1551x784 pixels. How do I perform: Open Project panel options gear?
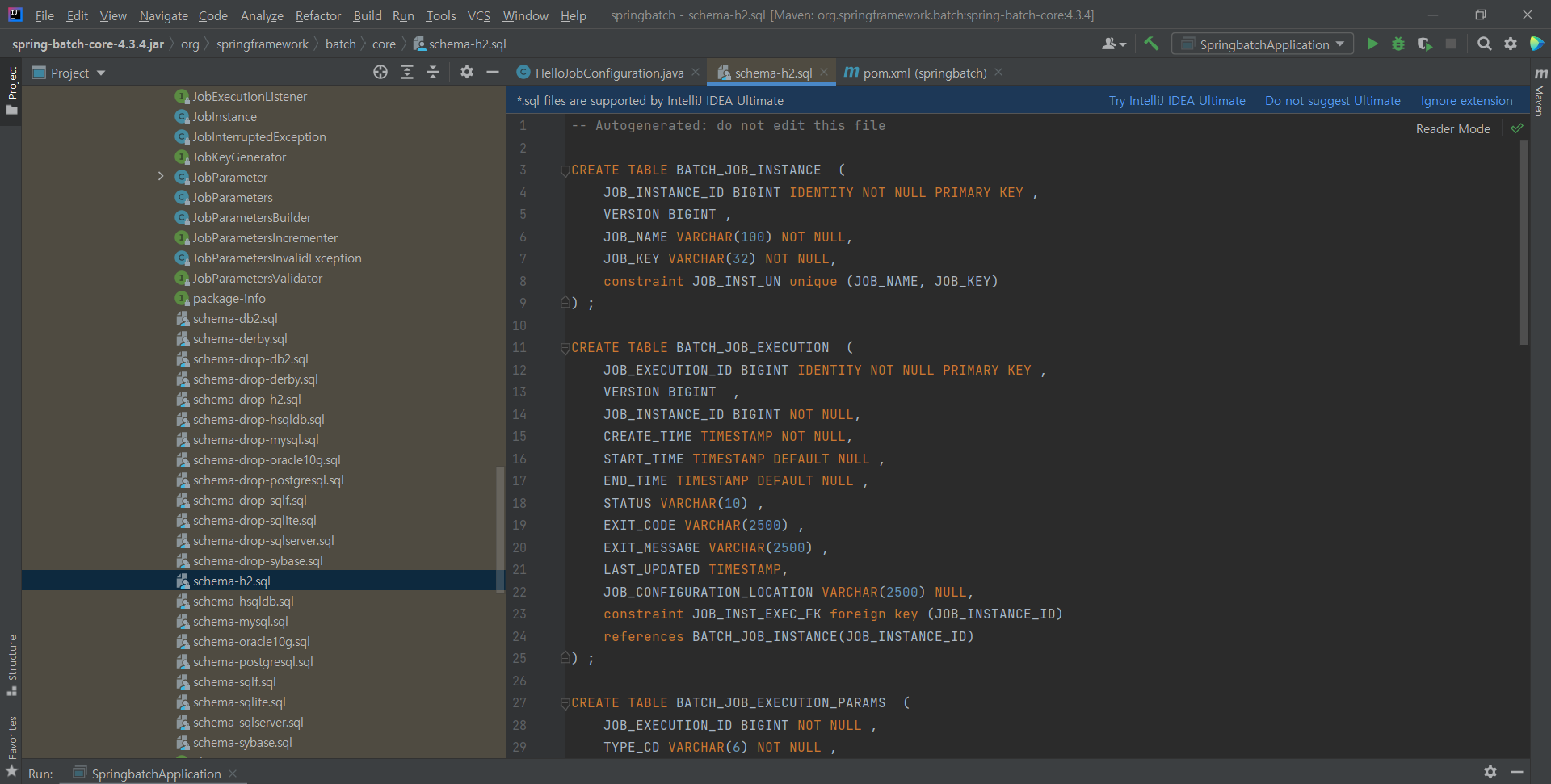pos(466,73)
